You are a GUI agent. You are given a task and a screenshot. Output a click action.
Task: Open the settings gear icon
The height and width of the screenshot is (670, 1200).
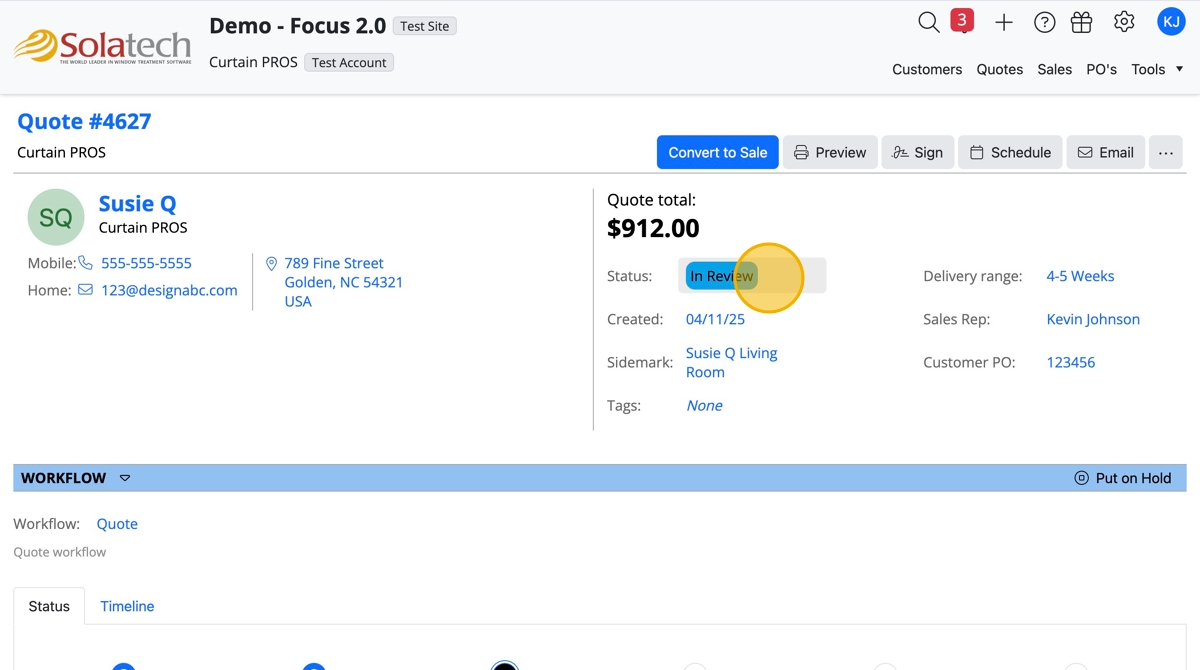[1124, 22]
